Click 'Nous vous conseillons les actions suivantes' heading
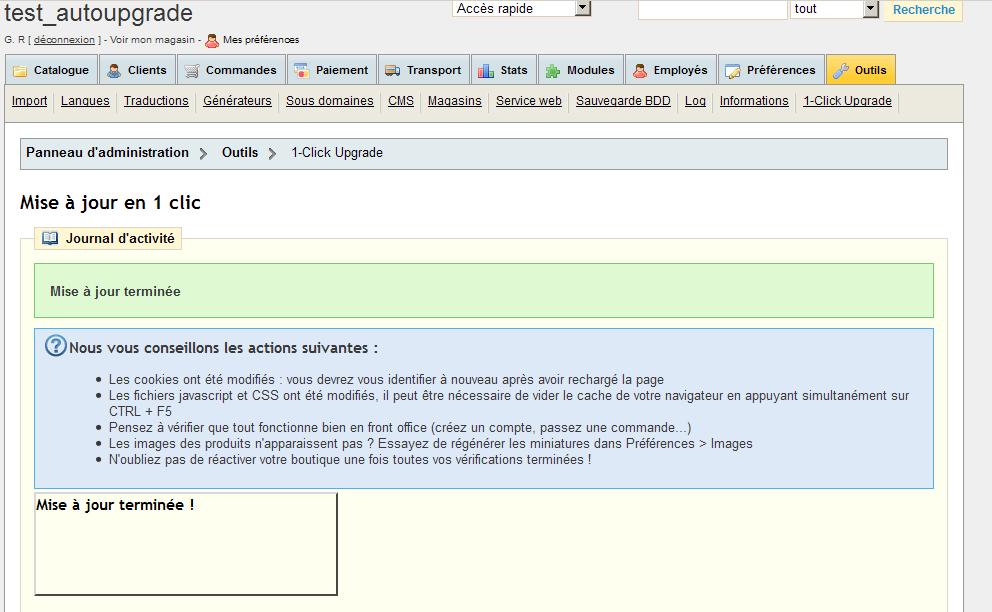This screenshot has height=612, width=992. [223, 347]
